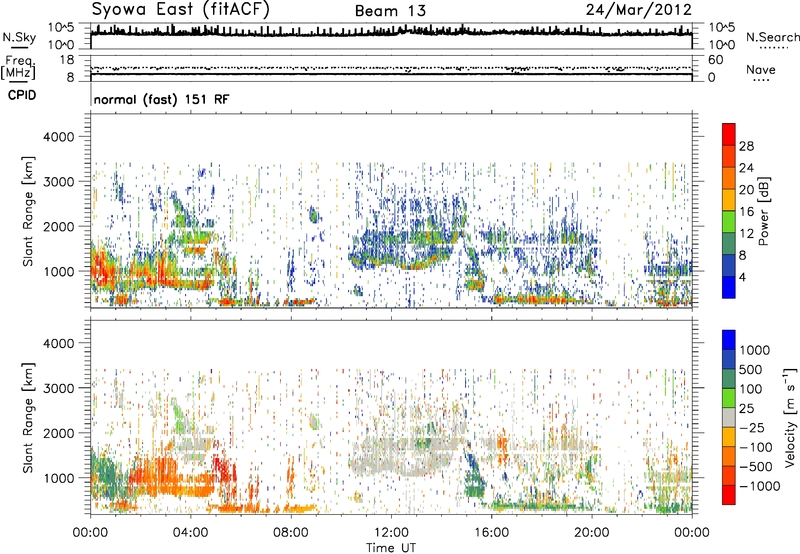Viewport: 800px width, 554px height.
Task: Select the Velocity panel "Slant Range [km]" label
Action: [x=28, y=418]
